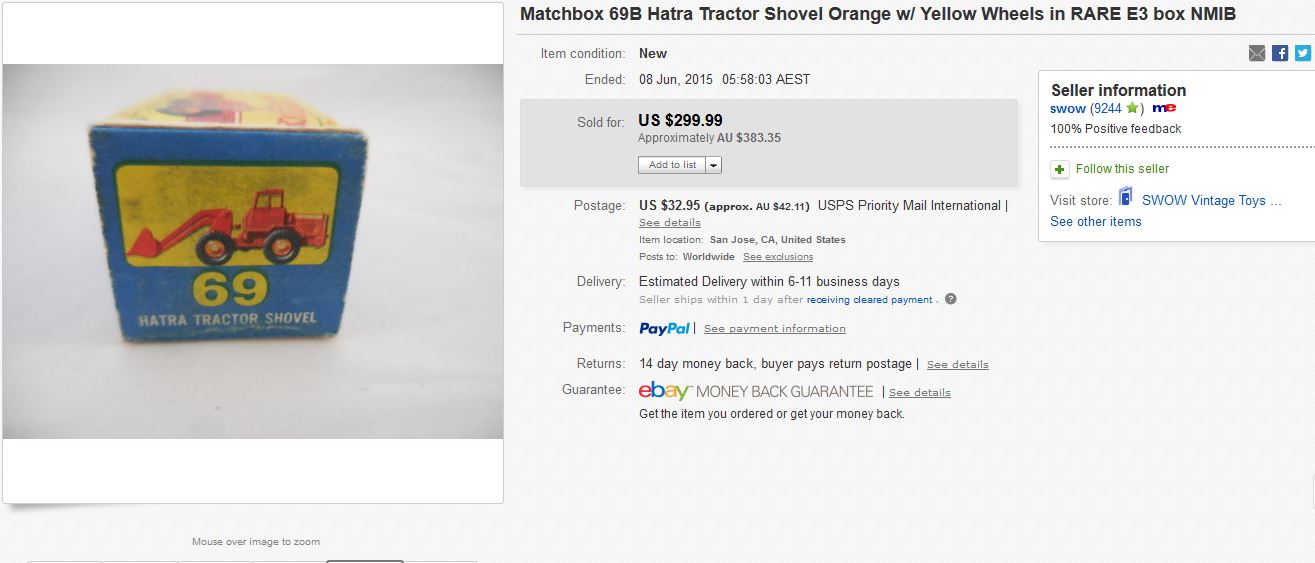The width and height of the screenshot is (1315, 563).
Task: Visit the SWOW Vintage Toys store
Action: coord(1211,200)
